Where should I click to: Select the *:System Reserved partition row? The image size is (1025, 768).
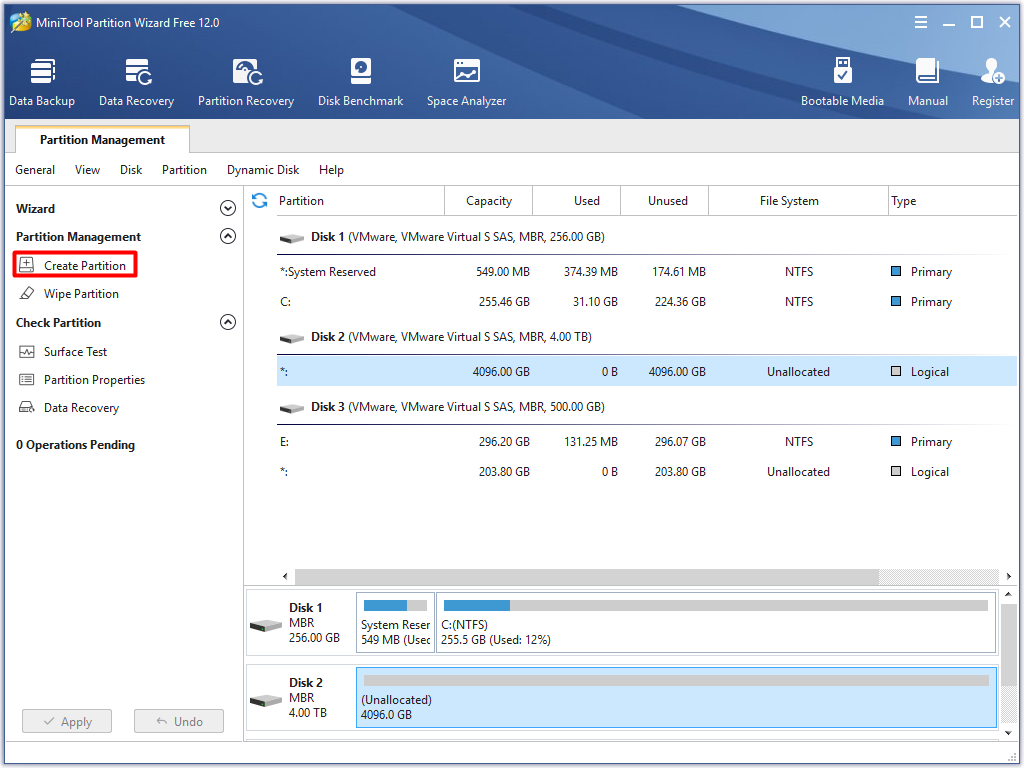(x=647, y=272)
